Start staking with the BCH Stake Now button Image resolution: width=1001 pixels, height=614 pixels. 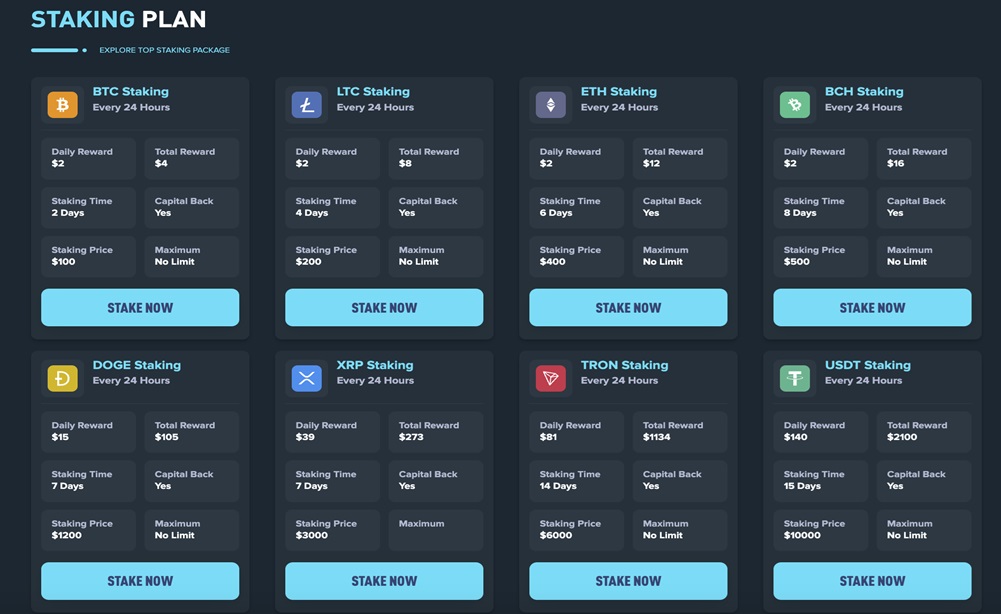[872, 308]
